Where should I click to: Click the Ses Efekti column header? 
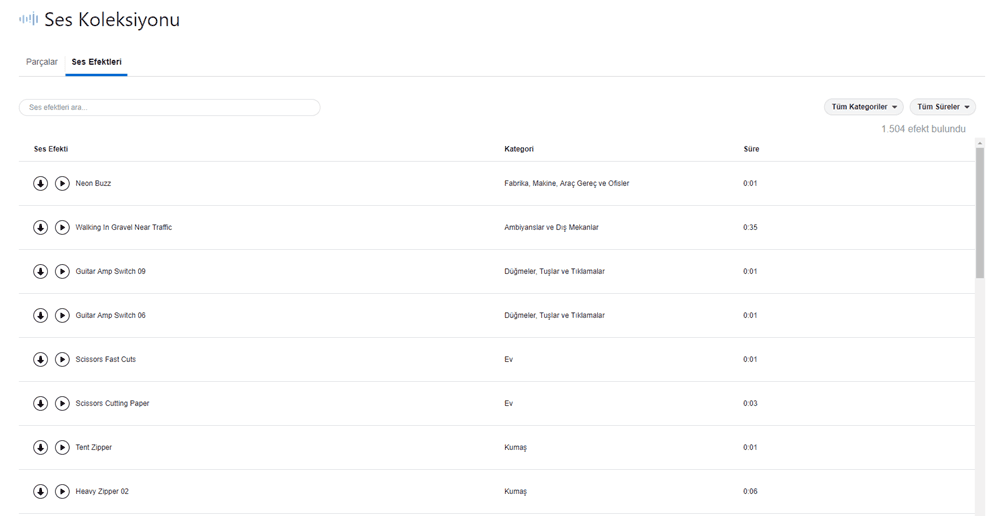pyautogui.click(x=51, y=149)
